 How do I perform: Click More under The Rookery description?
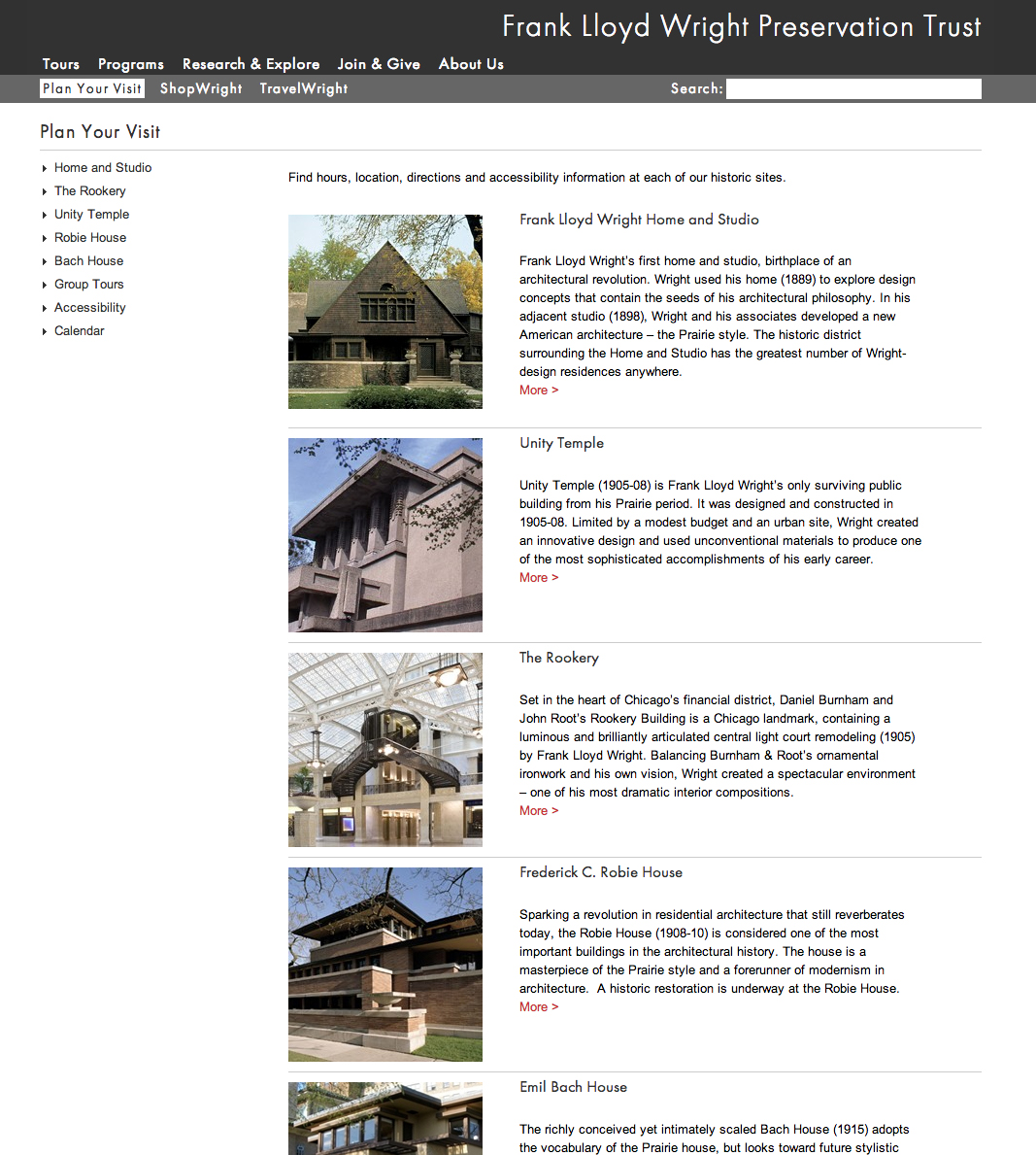click(x=539, y=810)
